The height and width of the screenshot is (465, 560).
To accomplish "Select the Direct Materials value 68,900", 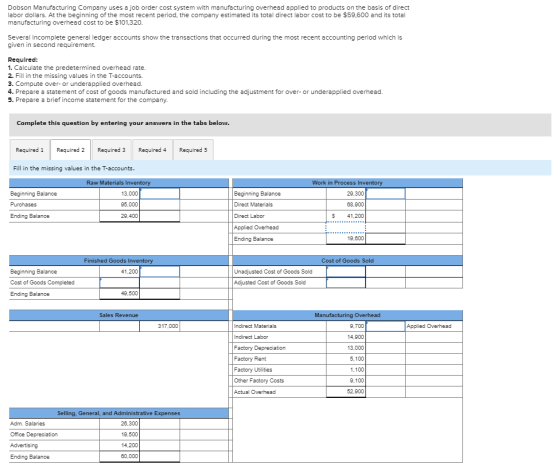I will [346, 205].
